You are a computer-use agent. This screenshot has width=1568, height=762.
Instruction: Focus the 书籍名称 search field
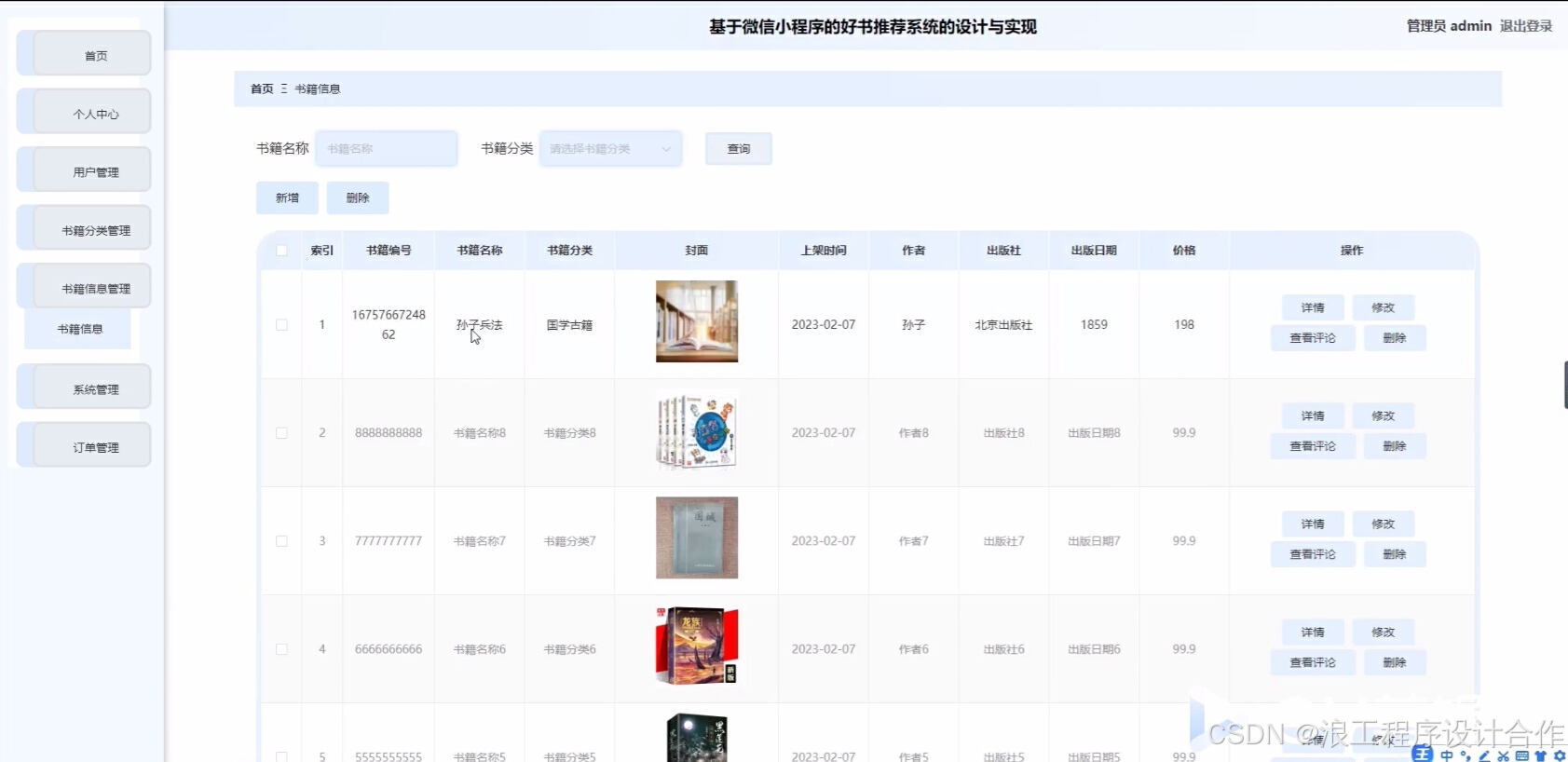pyautogui.click(x=386, y=148)
